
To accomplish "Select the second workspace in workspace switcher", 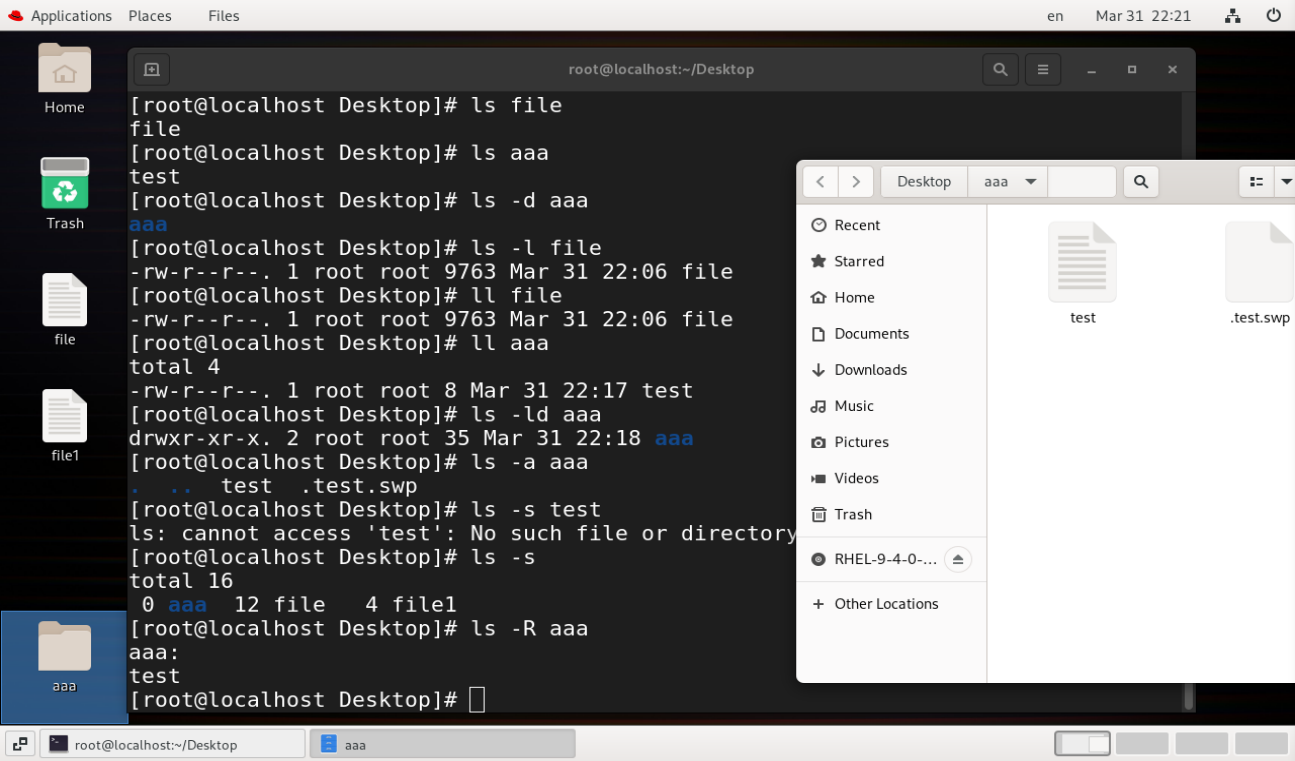I will pyautogui.click(x=1142, y=744).
